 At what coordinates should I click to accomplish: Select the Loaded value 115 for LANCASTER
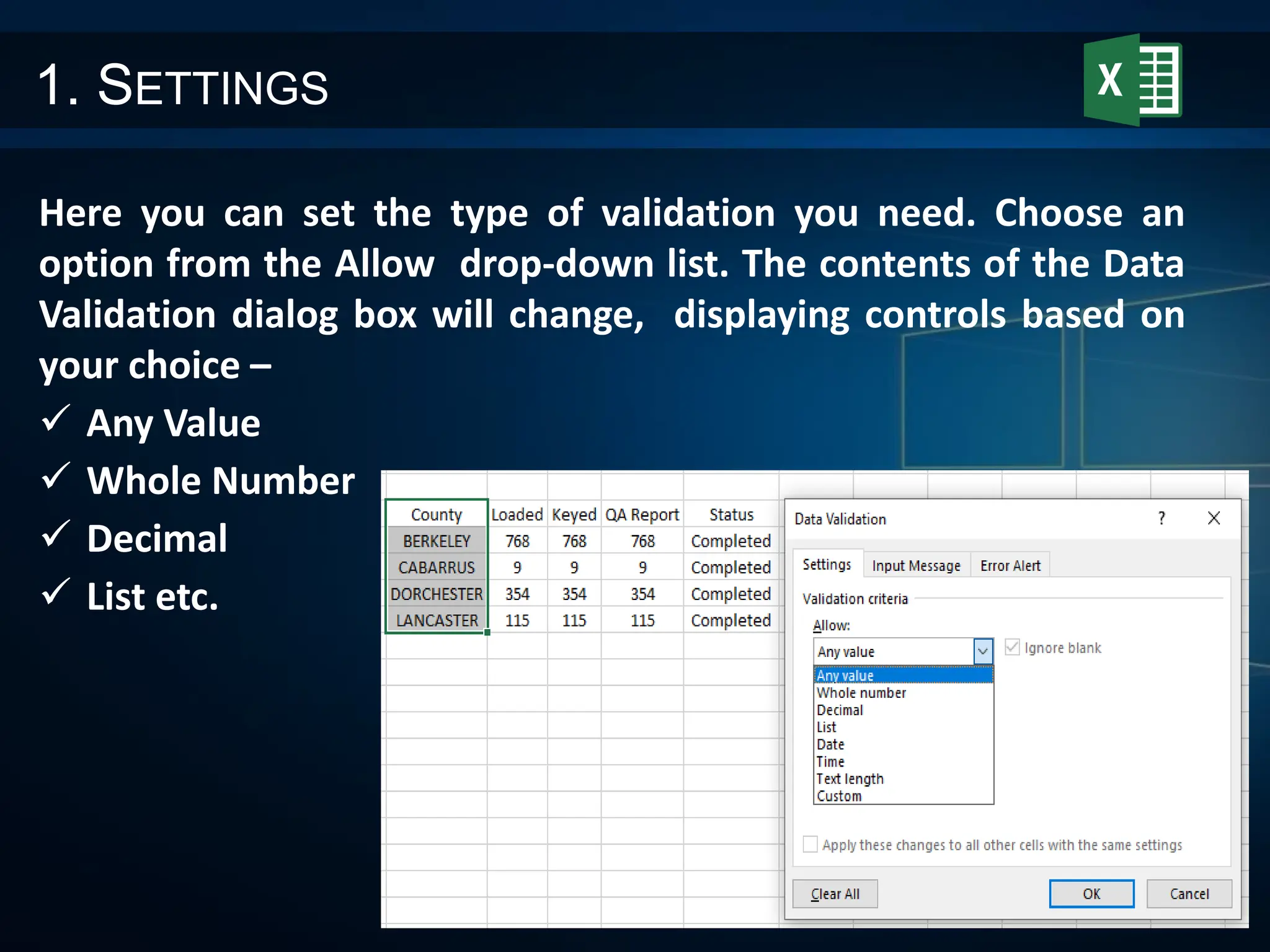517,620
